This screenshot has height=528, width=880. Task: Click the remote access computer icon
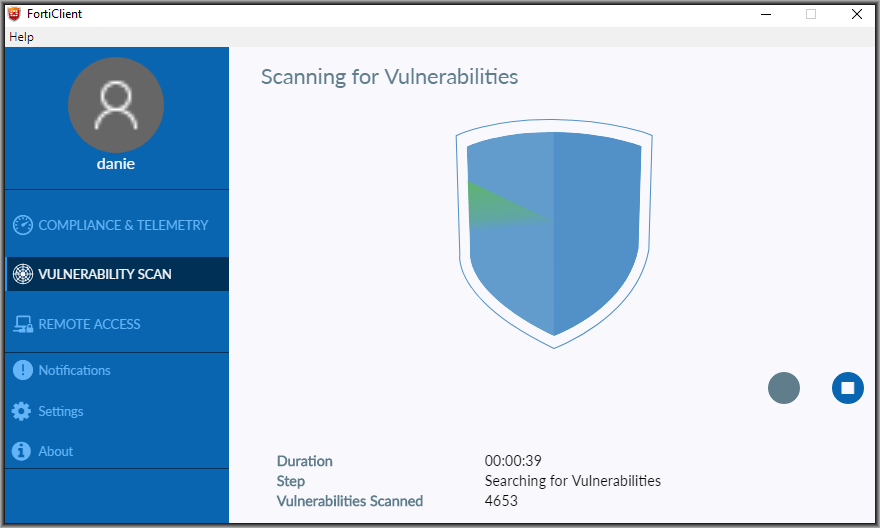(22, 324)
